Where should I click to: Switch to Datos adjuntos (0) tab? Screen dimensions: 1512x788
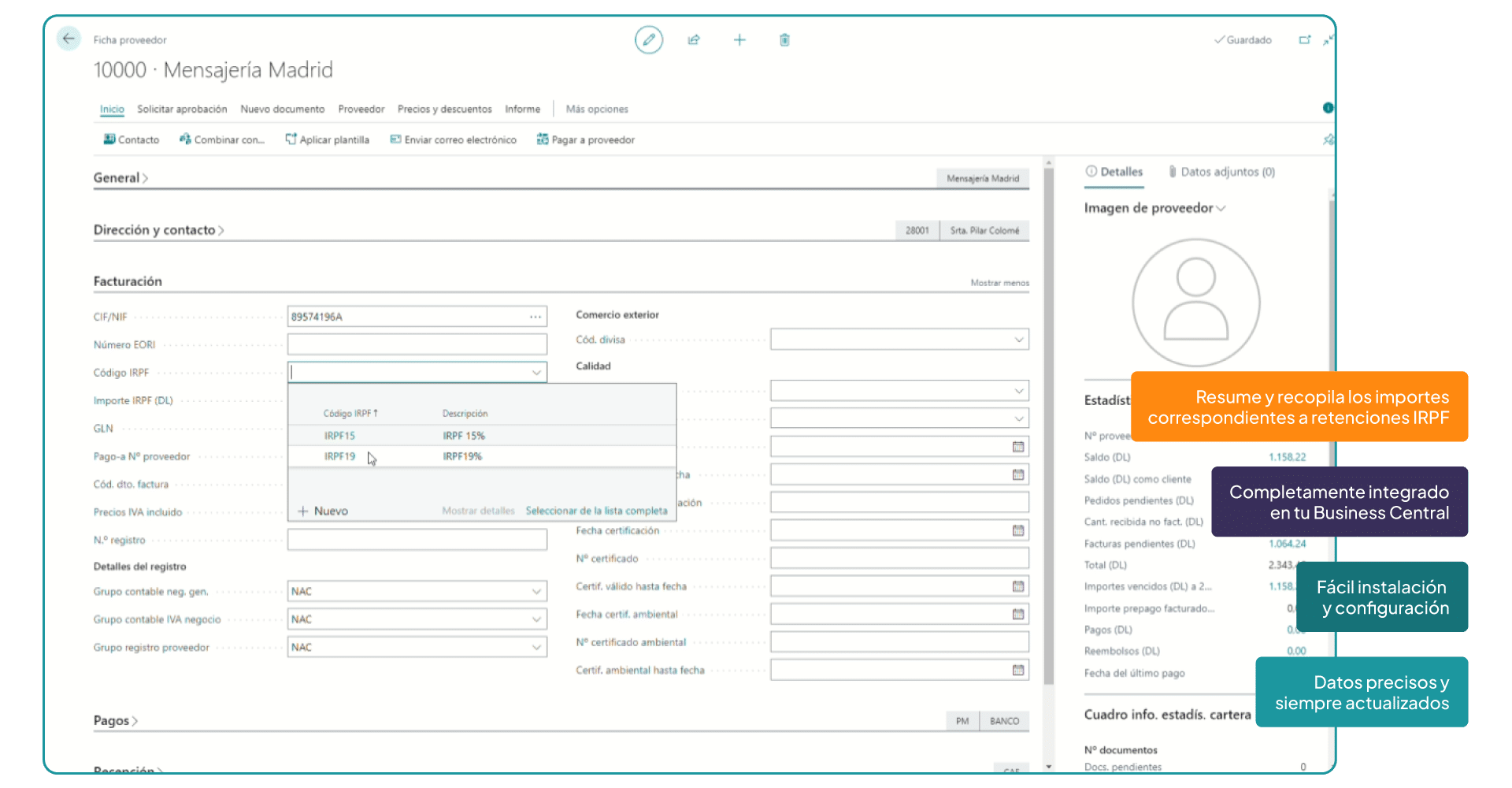[x=1221, y=172]
